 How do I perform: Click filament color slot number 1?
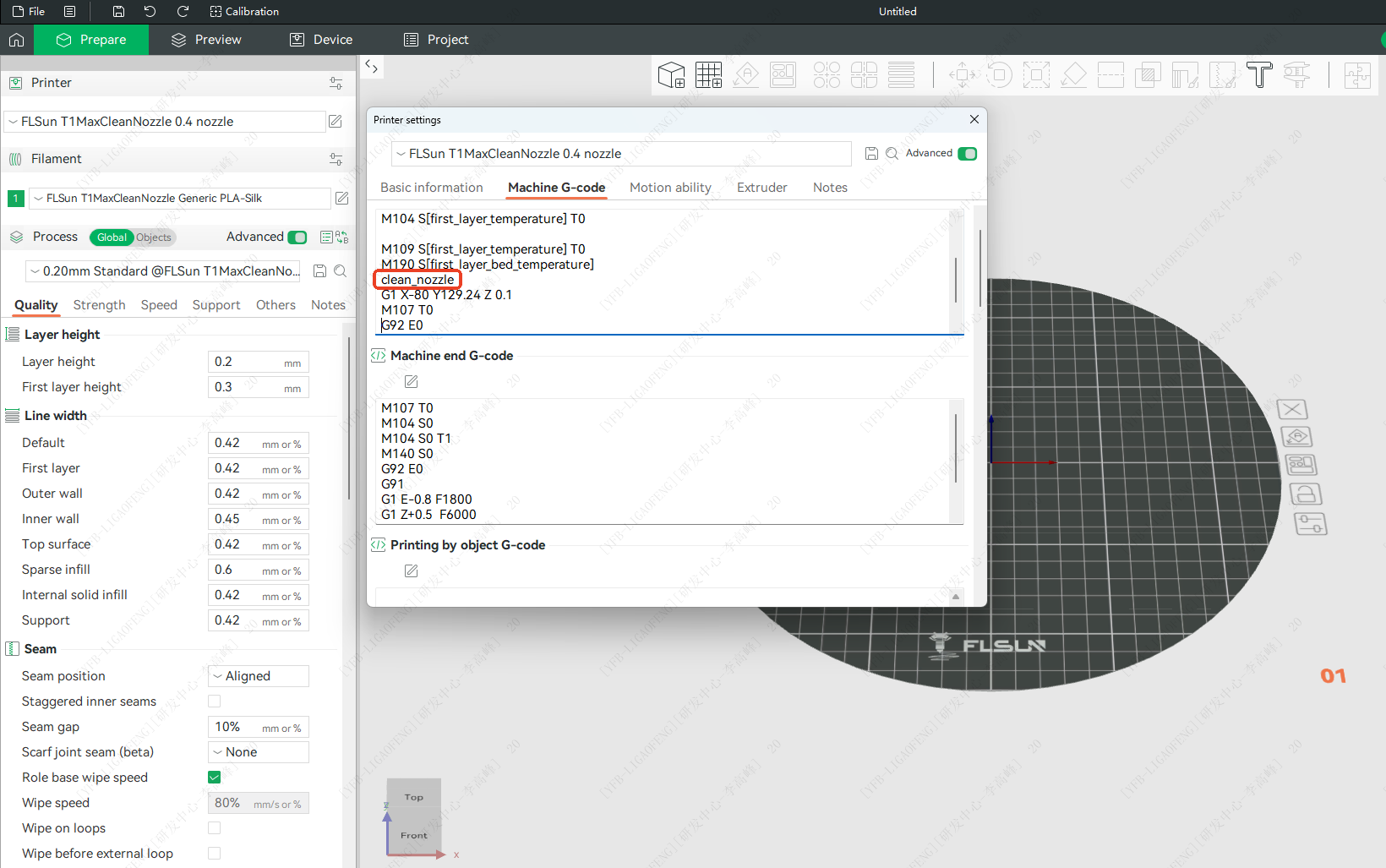[15, 199]
